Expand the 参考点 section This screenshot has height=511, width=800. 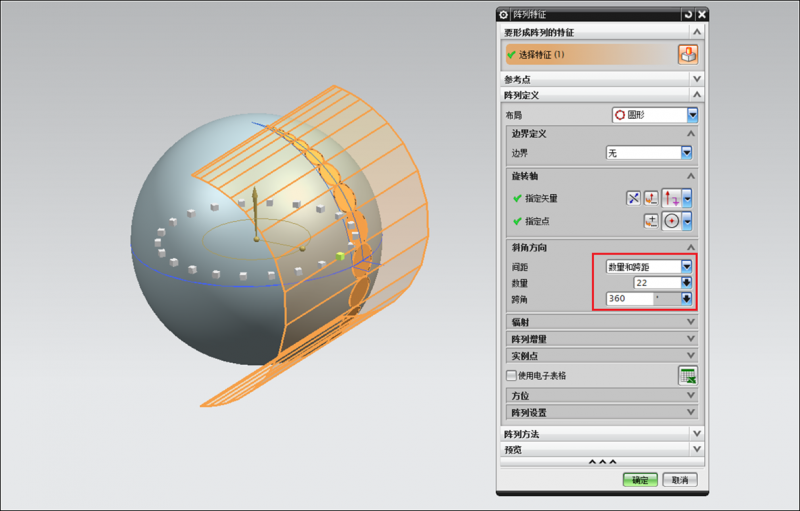[x=600, y=78]
